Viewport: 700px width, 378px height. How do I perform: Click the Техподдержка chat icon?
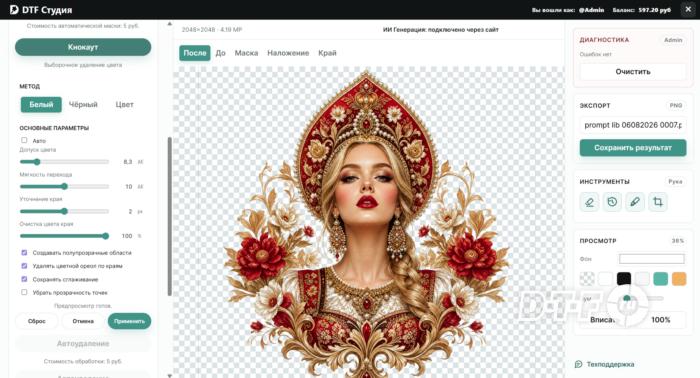(579, 364)
